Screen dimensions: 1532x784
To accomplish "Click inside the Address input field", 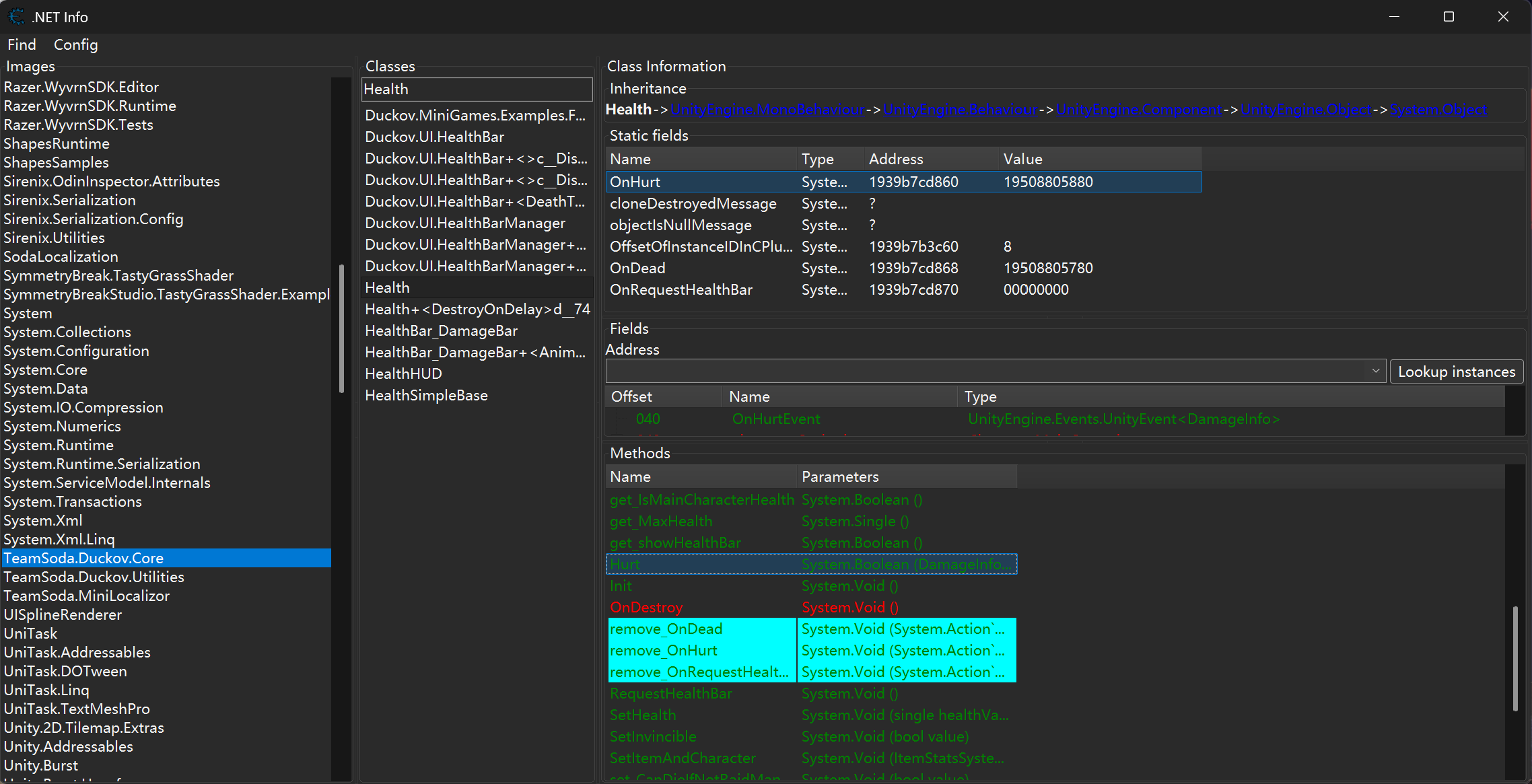I will click(x=942, y=370).
